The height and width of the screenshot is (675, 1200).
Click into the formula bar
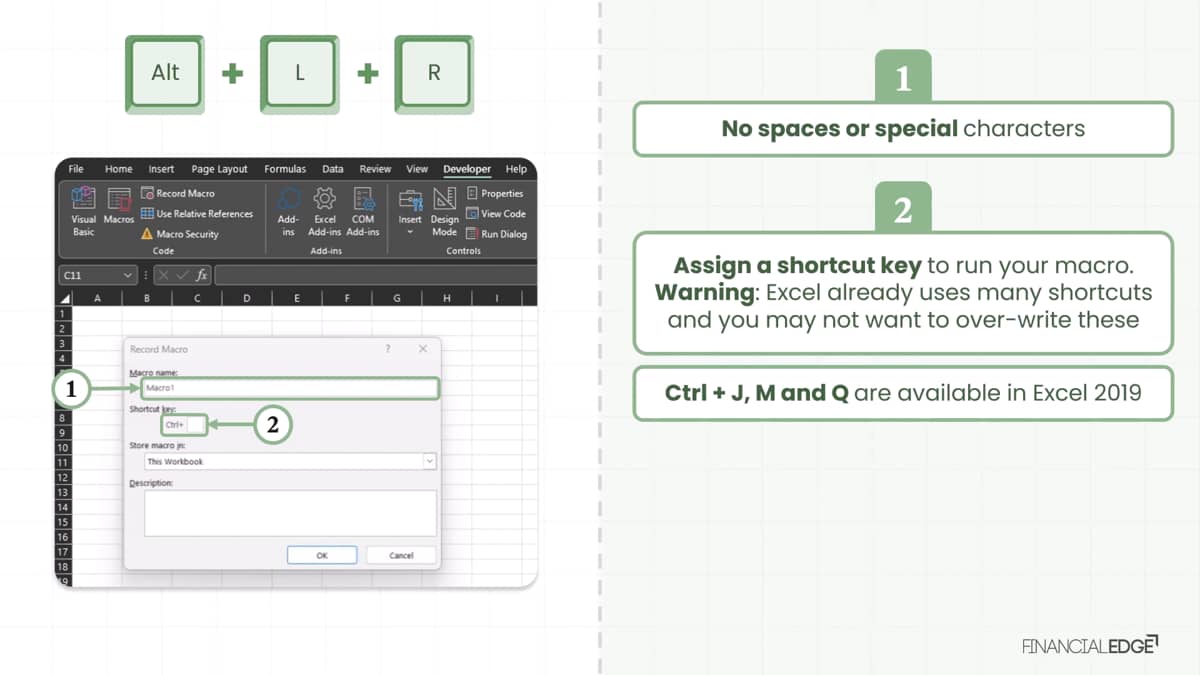tap(375, 275)
